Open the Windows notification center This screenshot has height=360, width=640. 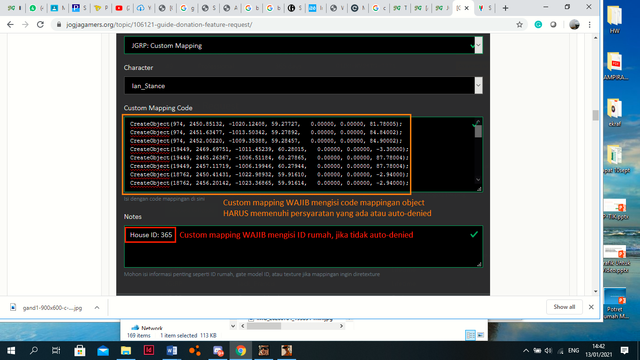pos(624,351)
